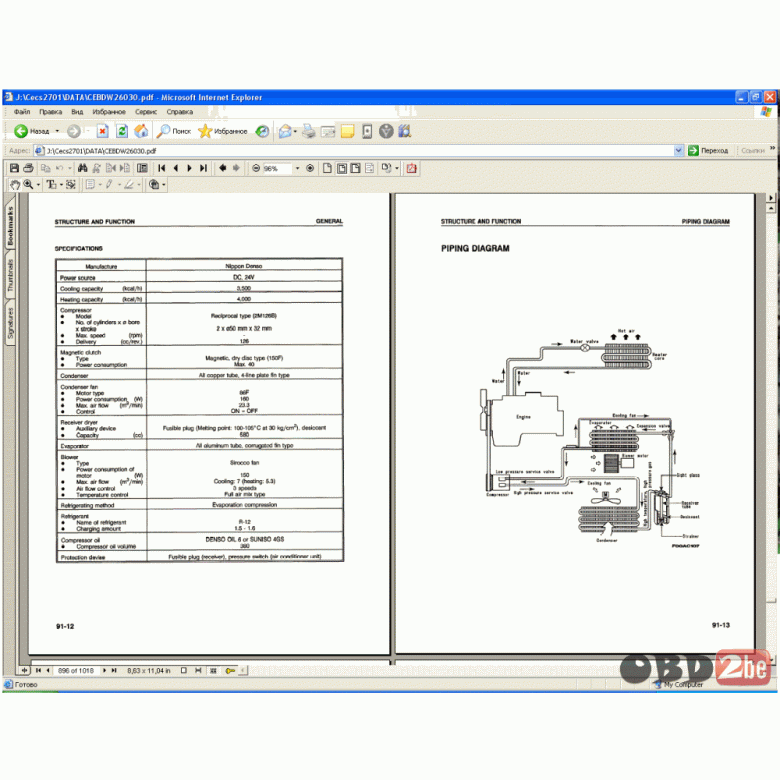This screenshot has width=780, height=780.
Task: Go to last page in Acrobat toolbar
Action: pos(203,168)
